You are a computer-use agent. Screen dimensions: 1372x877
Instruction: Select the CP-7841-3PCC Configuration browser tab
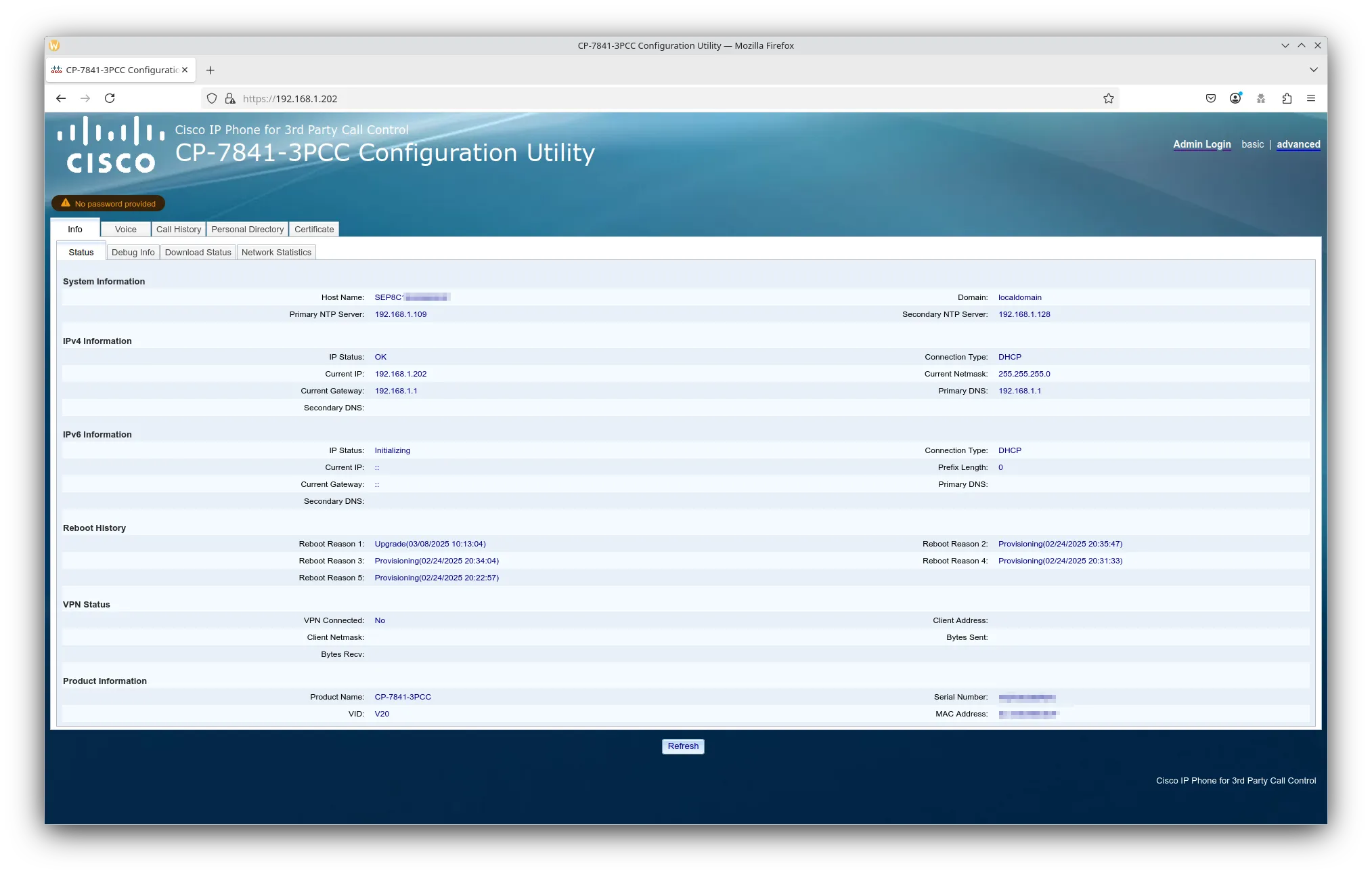point(121,70)
